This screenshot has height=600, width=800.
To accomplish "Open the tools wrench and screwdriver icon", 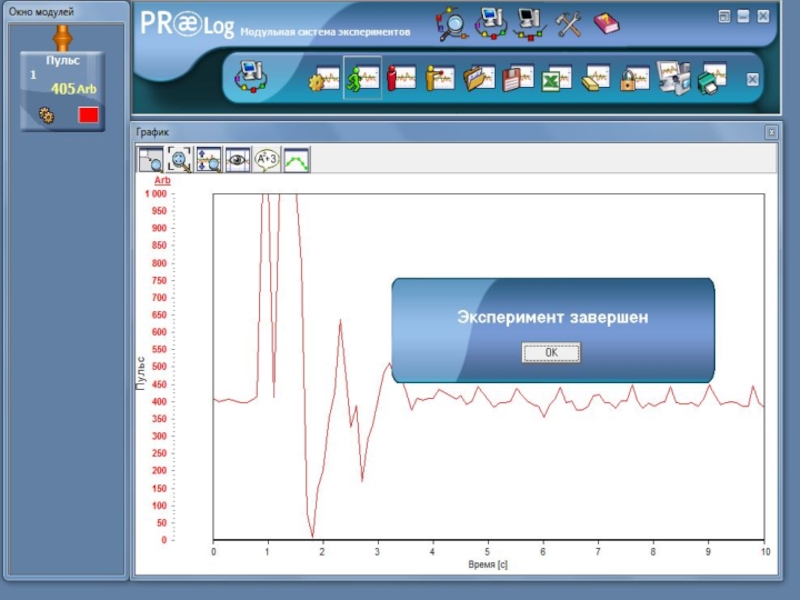I will pyautogui.click(x=569, y=23).
